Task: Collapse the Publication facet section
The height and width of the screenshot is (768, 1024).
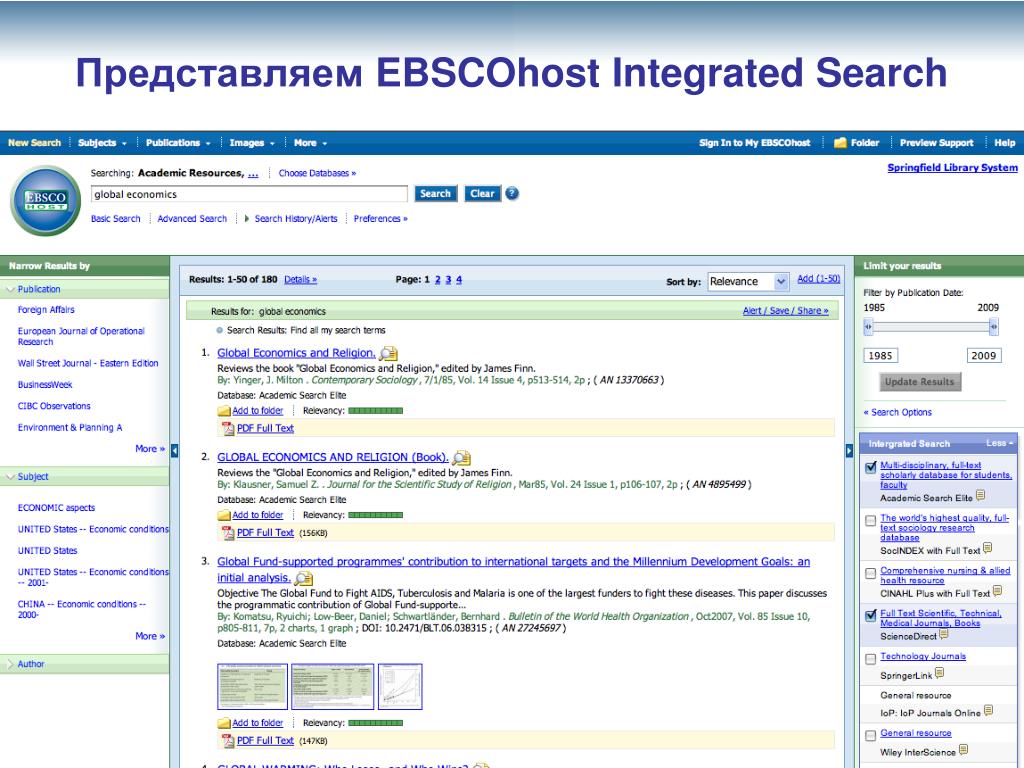Action: [x=10, y=289]
